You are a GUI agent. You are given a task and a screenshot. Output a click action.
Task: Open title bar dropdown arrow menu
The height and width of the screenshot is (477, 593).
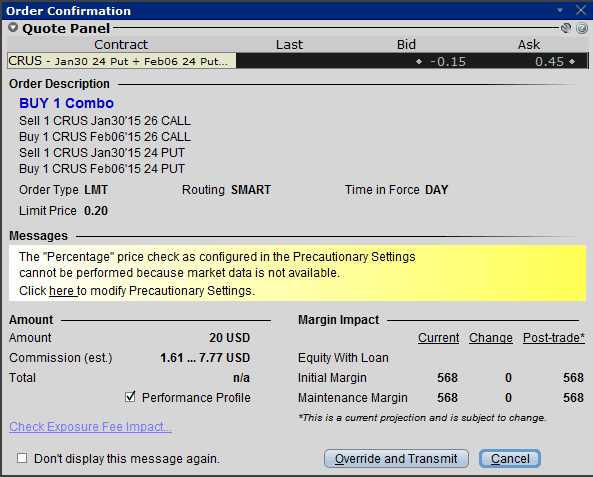coord(560,10)
